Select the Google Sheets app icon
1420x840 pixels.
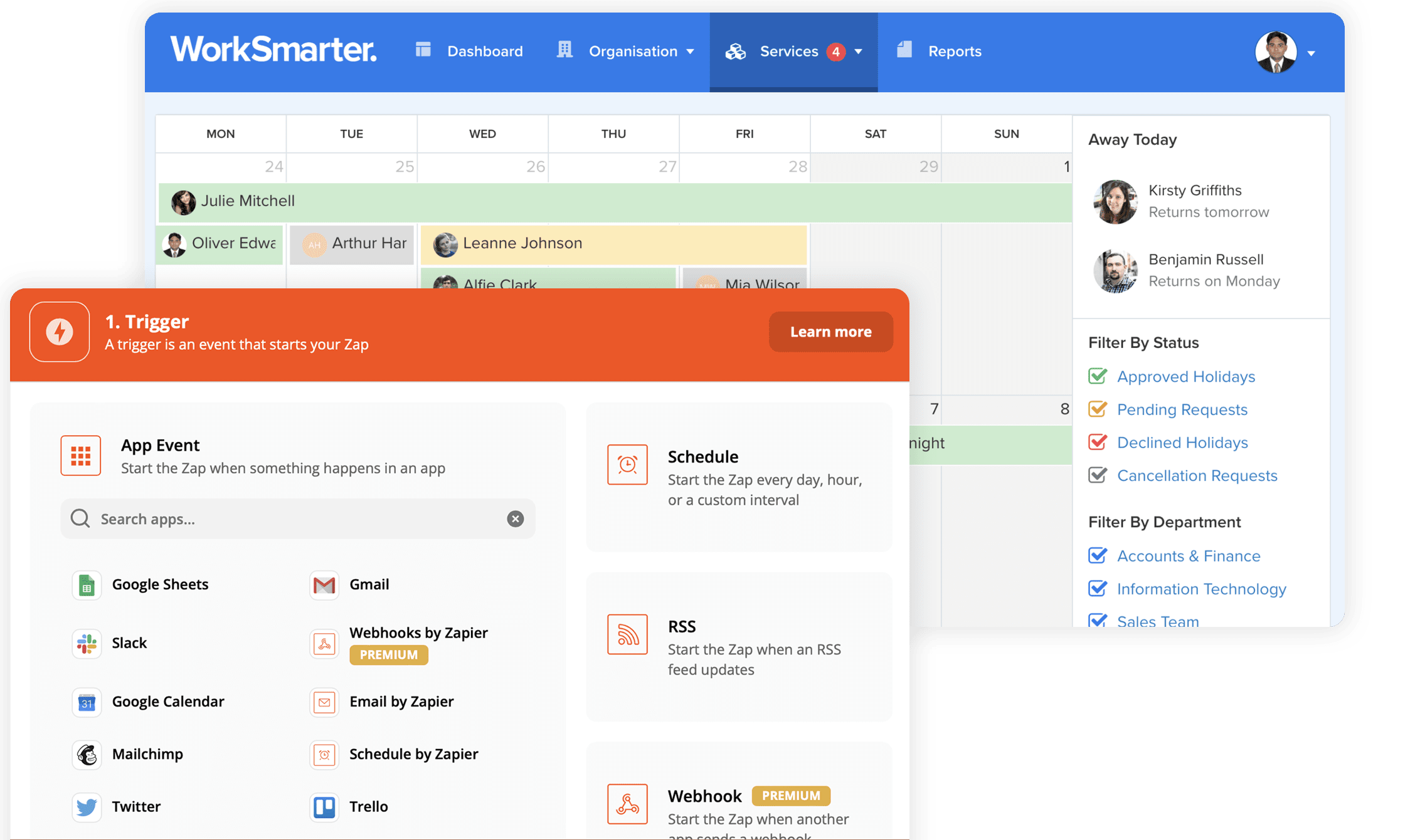coord(86,585)
